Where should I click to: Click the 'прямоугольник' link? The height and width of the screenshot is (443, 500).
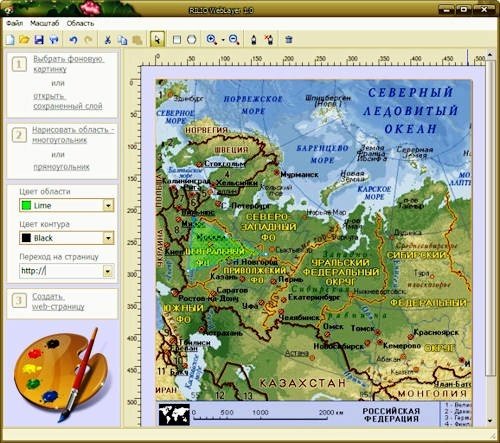pos(61,167)
